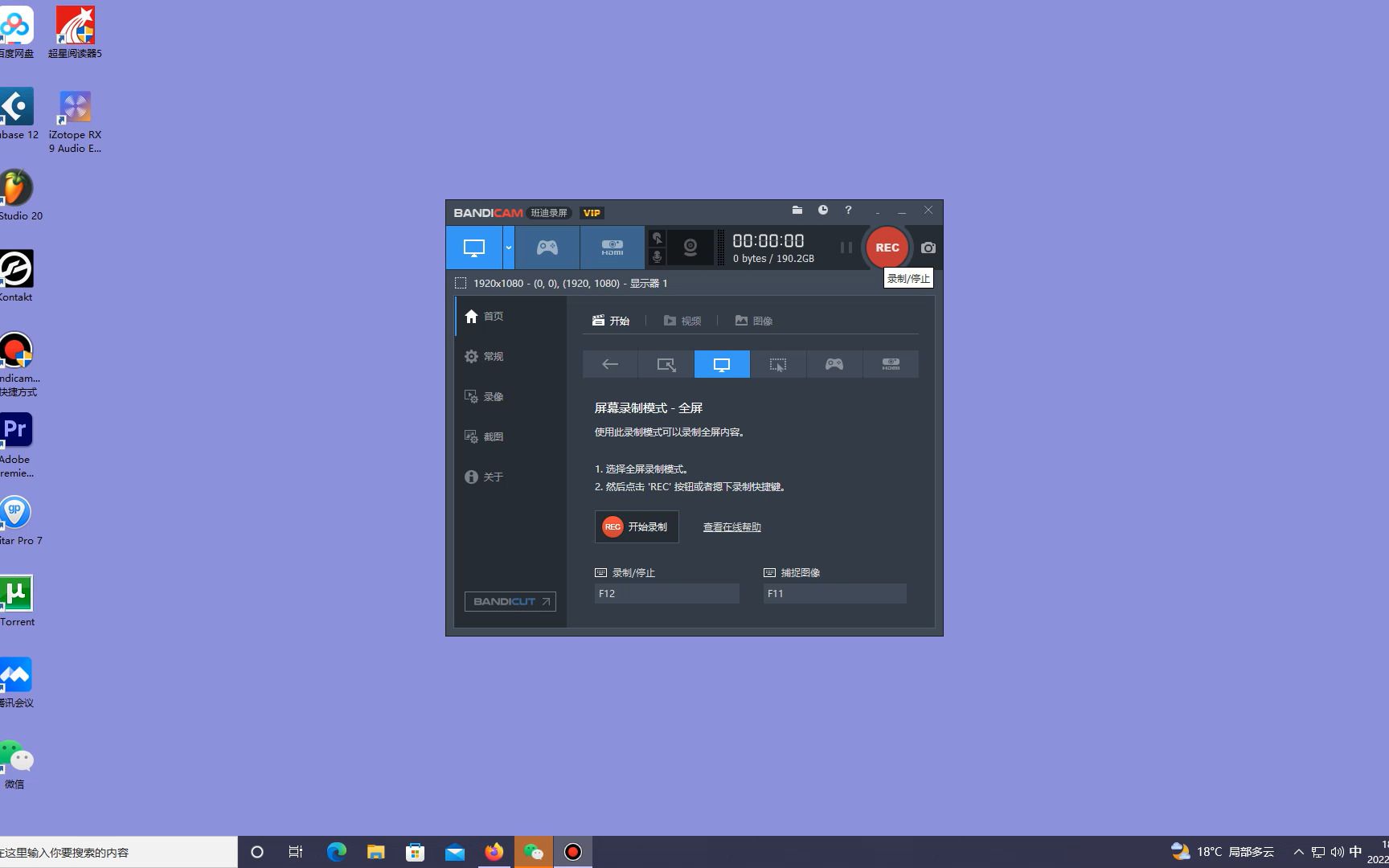The width and height of the screenshot is (1389, 868).
Task: Click the VIP badge in title bar
Action: point(592,213)
